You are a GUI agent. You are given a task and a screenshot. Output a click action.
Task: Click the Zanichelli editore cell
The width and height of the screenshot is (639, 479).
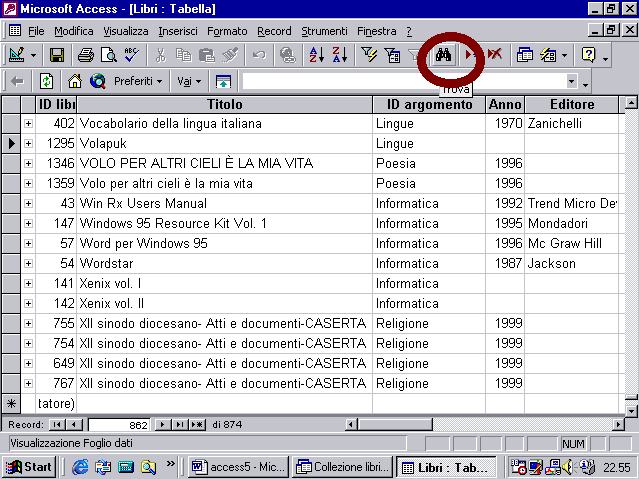(x=572, y=124)
